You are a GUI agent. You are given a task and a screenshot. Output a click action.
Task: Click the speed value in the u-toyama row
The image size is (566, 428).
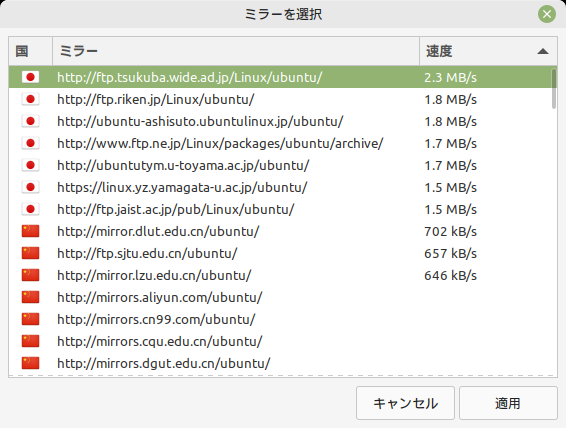pos(450,165)
